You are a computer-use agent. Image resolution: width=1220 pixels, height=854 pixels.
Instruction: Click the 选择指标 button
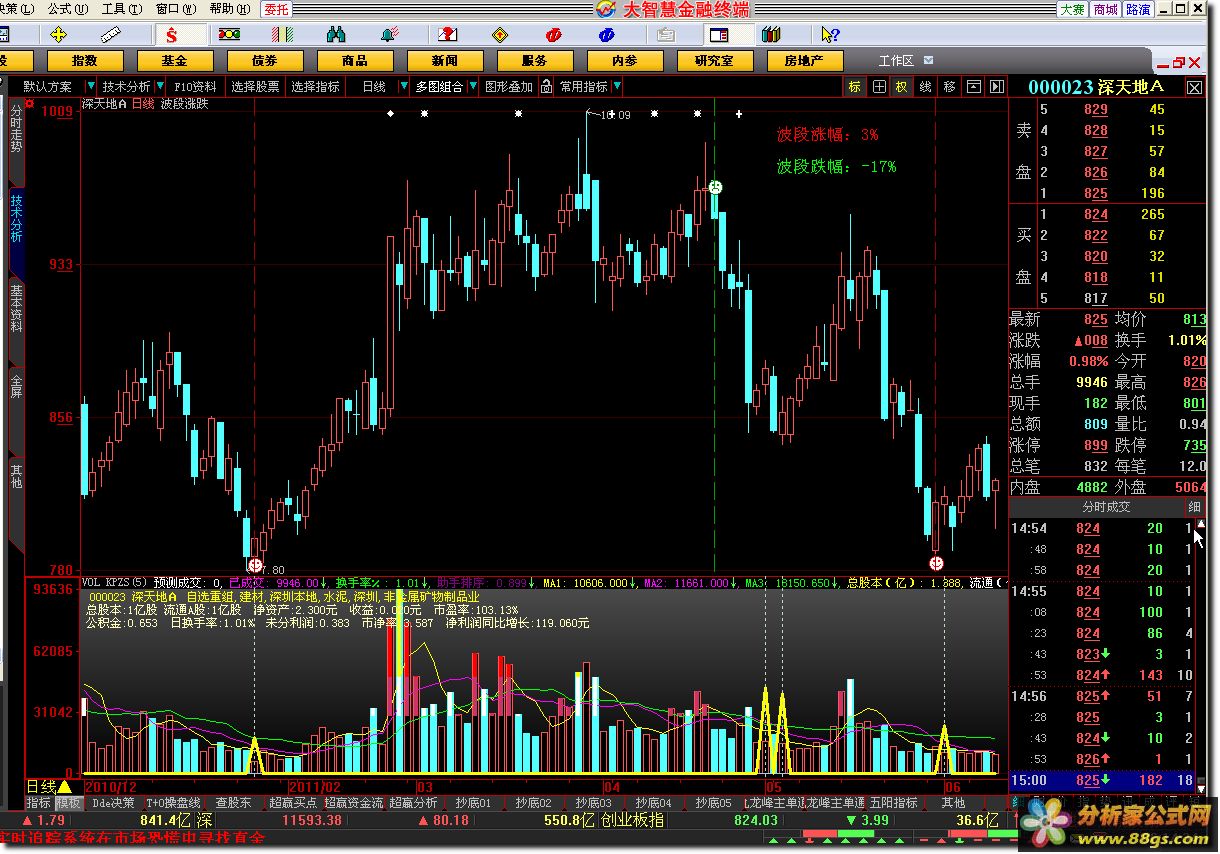(315, 87)
